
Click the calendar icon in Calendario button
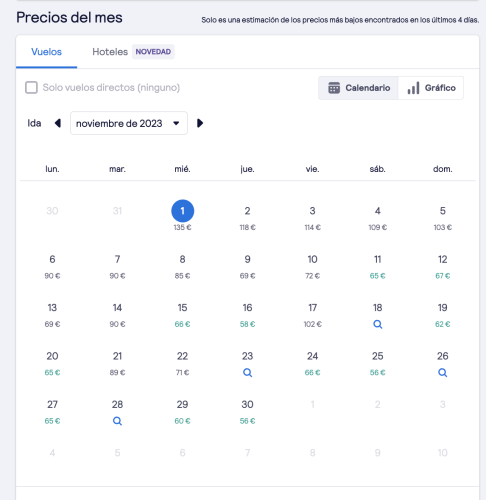(x=334, y=88)
